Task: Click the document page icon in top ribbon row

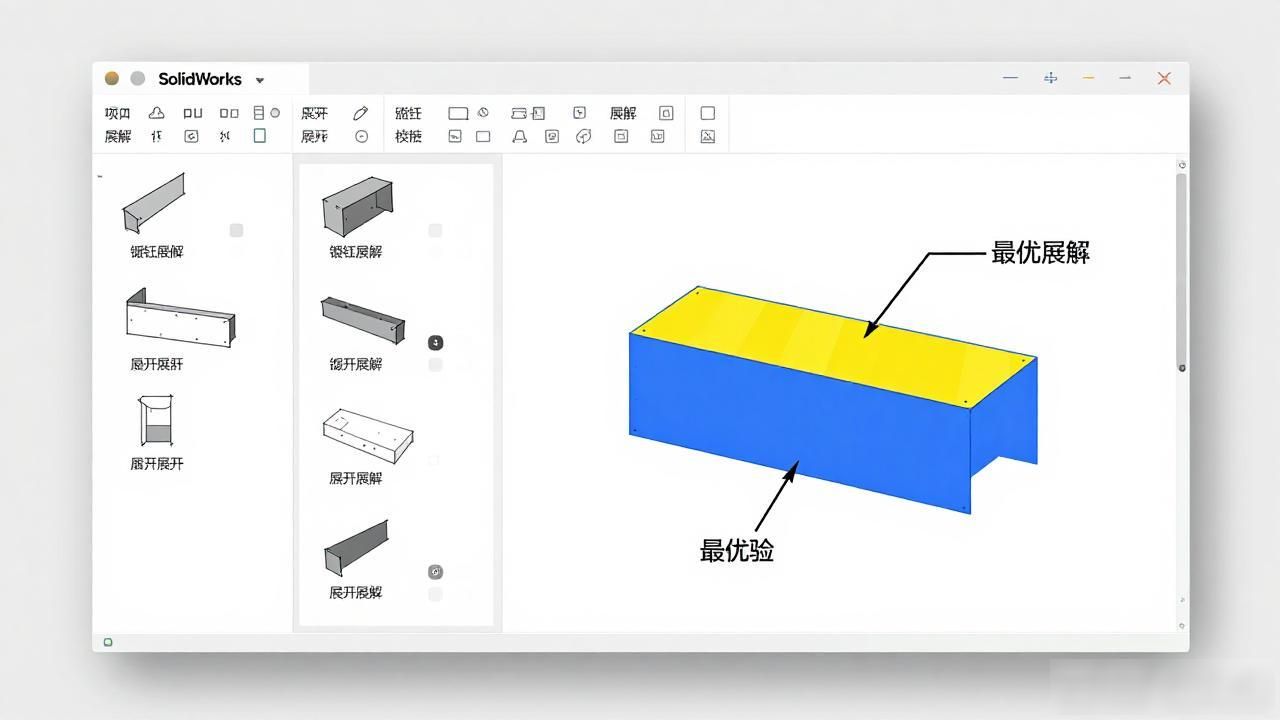Action: pos(538,113)
